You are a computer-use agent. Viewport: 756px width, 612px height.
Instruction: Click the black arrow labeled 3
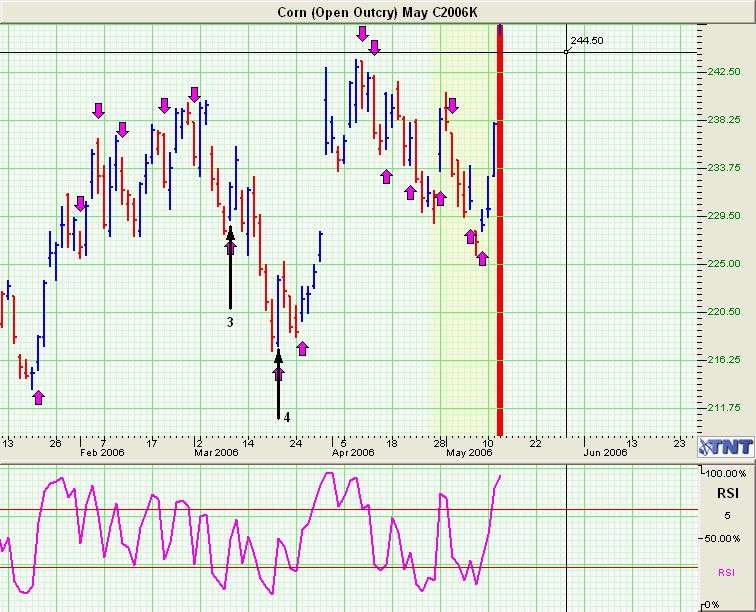point(230,268)
